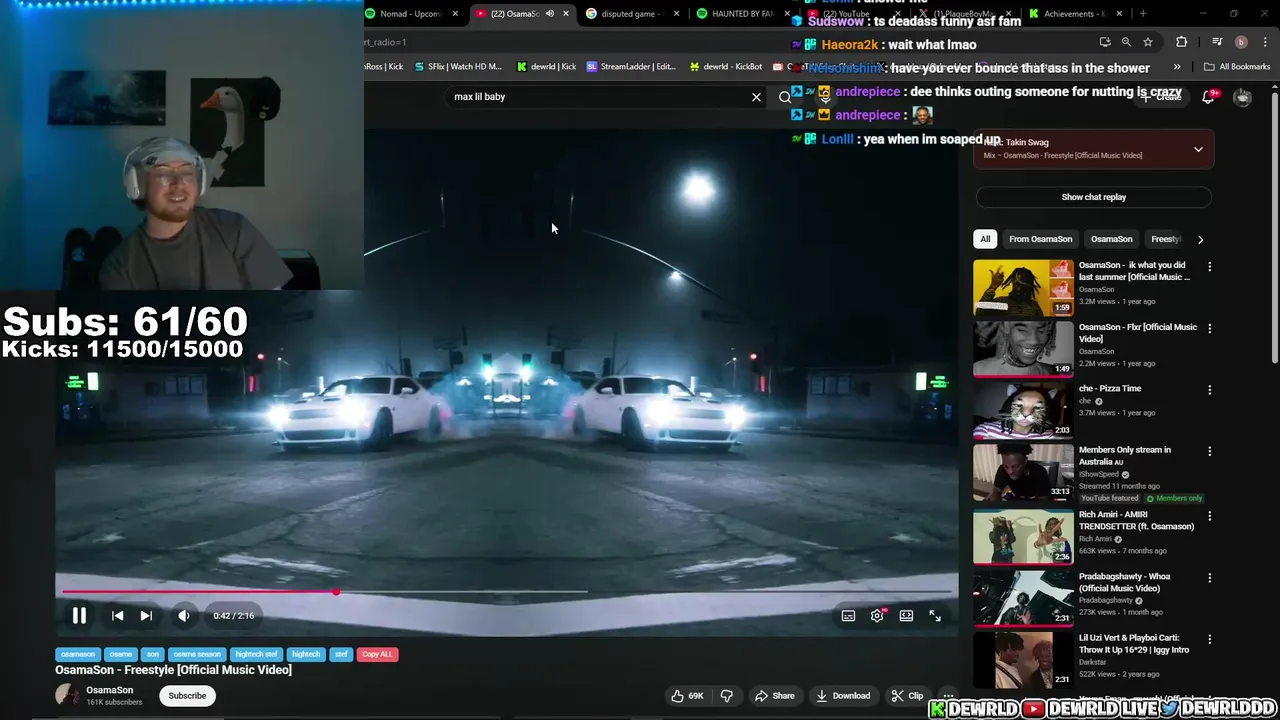Like the video (69K)
The height and width of the screenshot is (720, 1280).
point(688,696)
